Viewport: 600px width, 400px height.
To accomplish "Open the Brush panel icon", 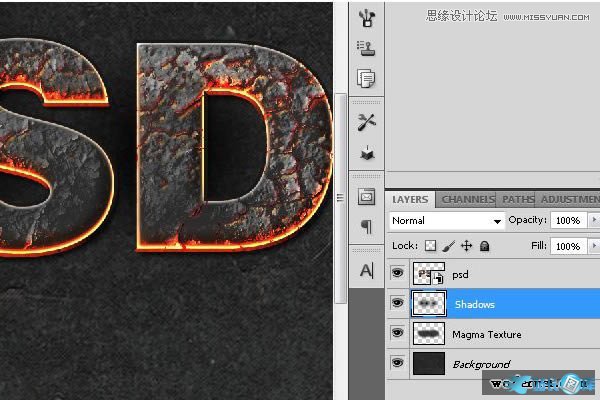I will coord(366,14).
